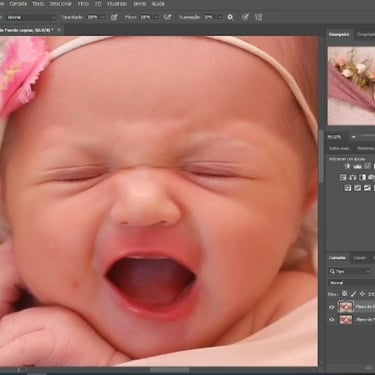Switch to the Camadas tab
Screen dimensions: 375x375
point(337,258)
